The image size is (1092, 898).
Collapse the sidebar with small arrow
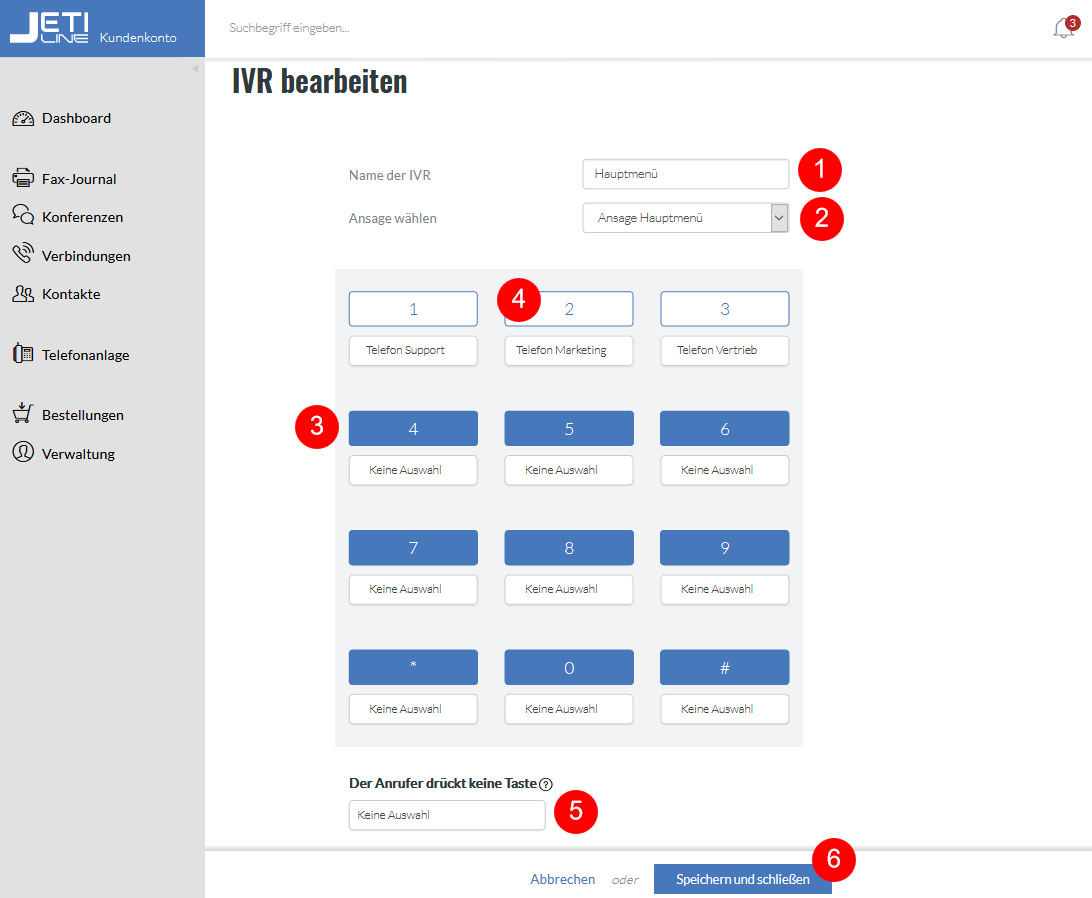195,68
